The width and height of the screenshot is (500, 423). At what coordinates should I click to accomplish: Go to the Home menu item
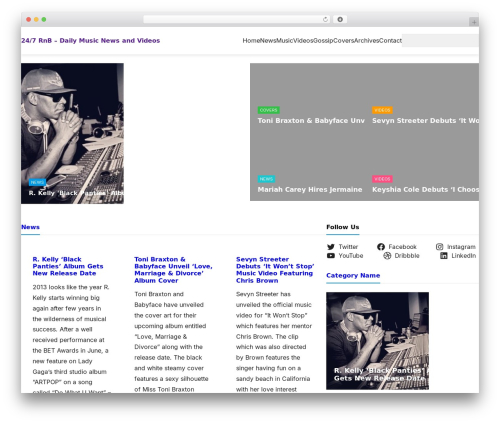[x=251, y=40]
